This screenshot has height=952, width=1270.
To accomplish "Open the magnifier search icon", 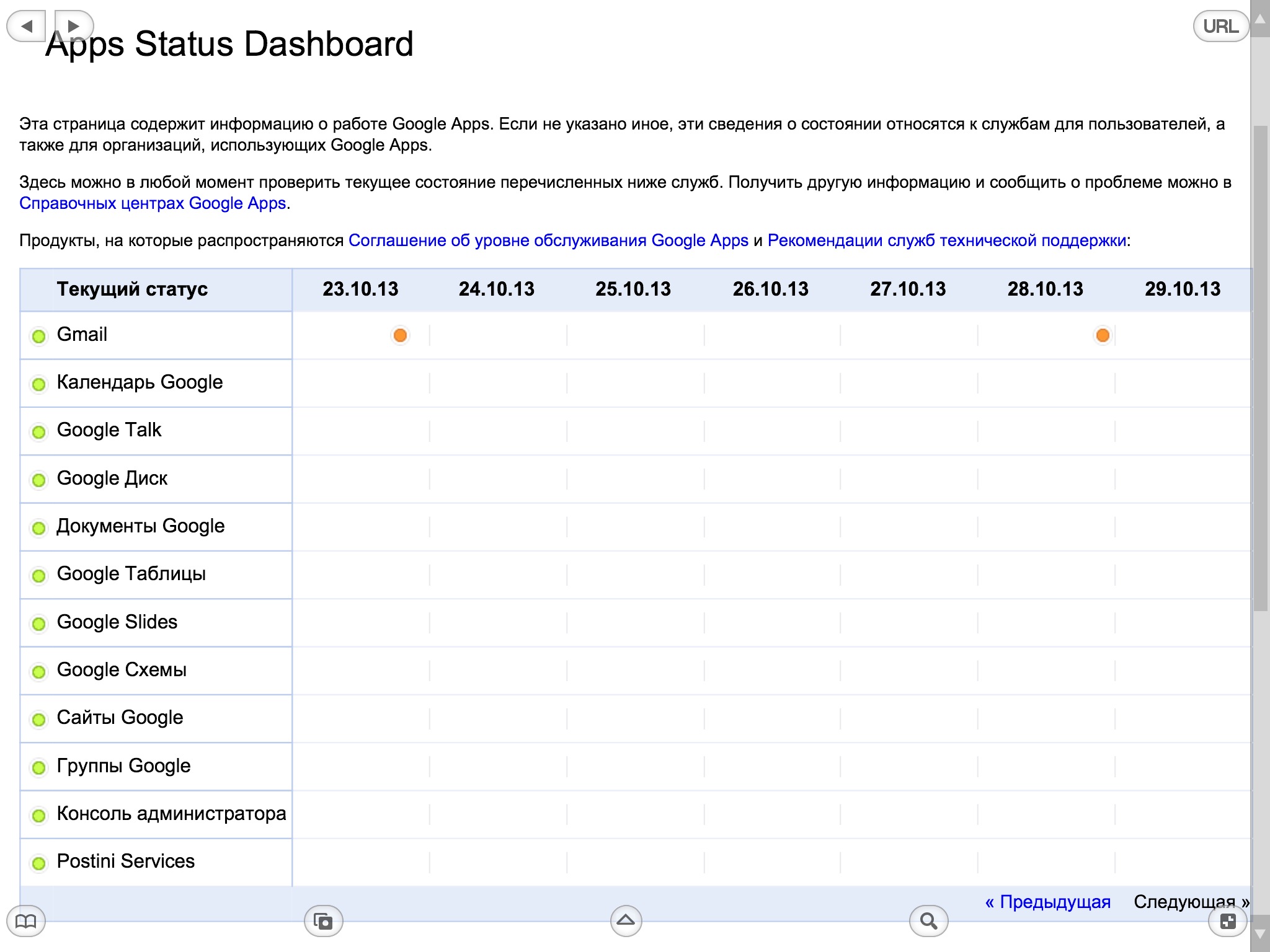I will pyautogui.click(x=928, y=921).
